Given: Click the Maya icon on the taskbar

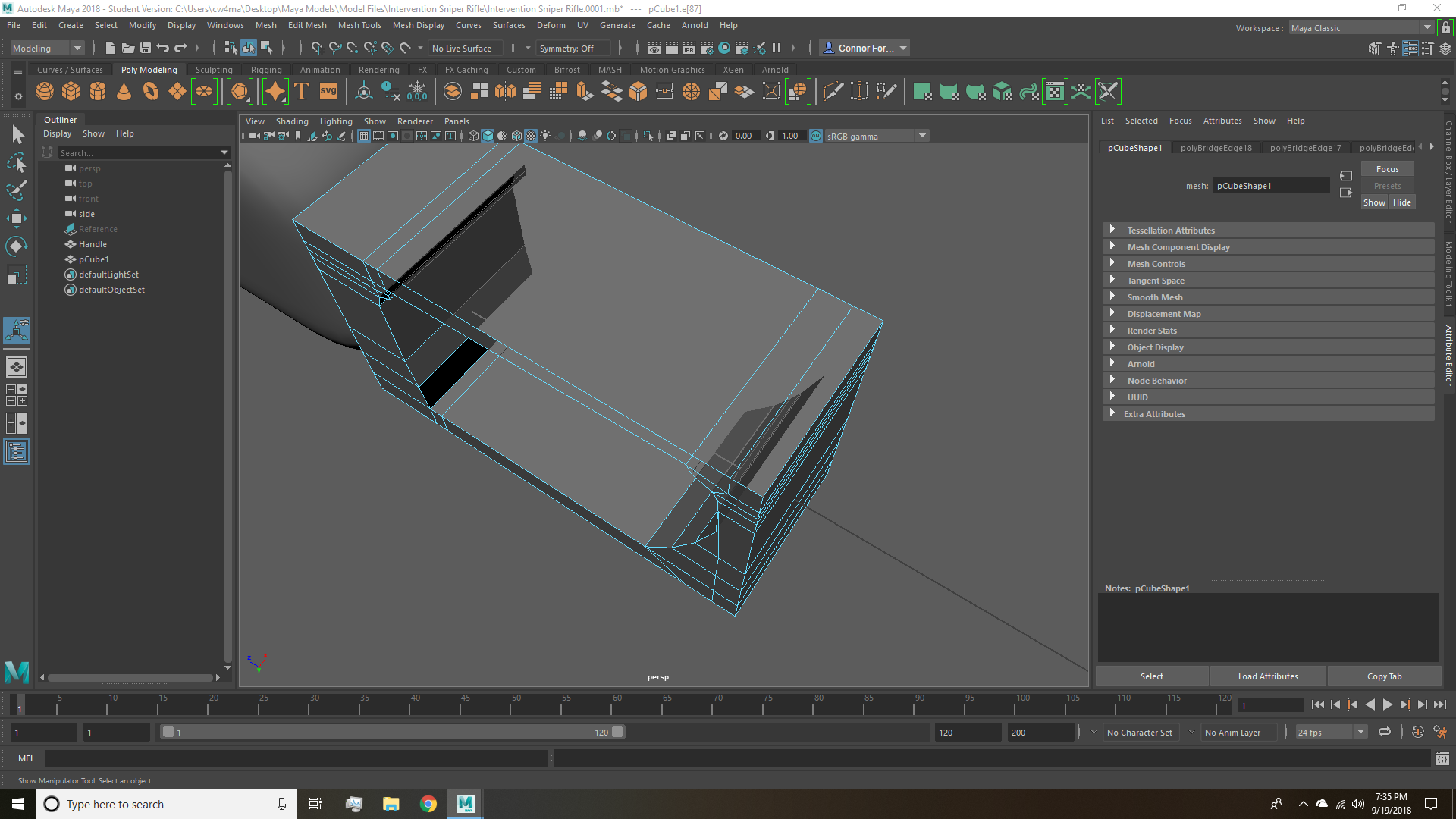Looking at the screenshot, I should tap(465, 803).
